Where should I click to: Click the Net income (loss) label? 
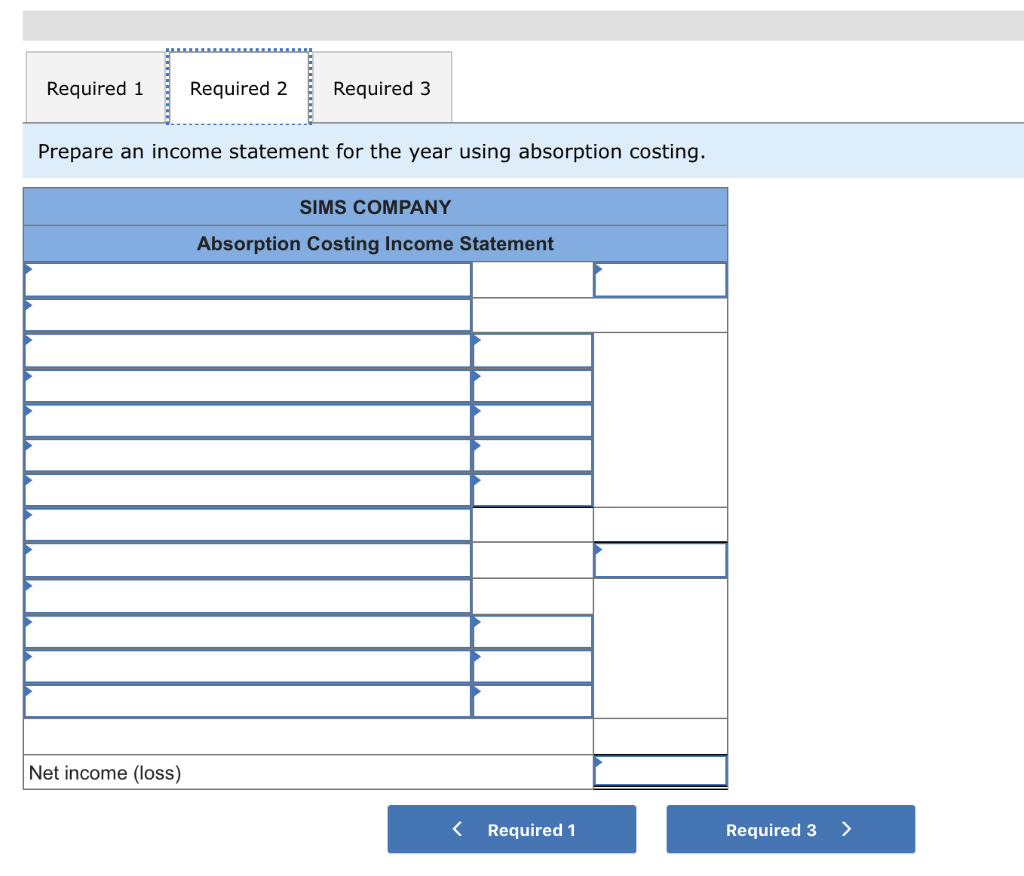tap(105, 773)
